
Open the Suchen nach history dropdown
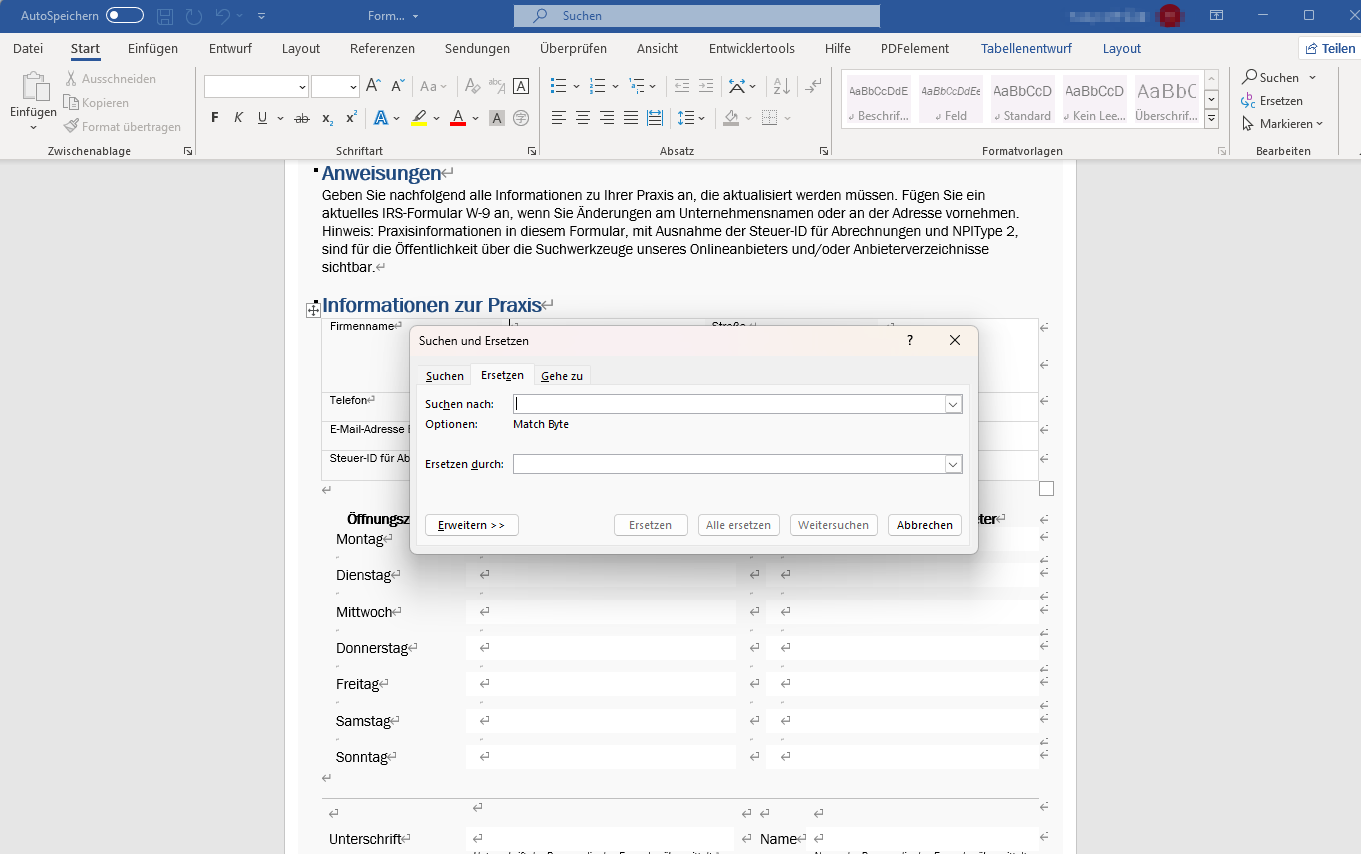[x=954, y=404]
